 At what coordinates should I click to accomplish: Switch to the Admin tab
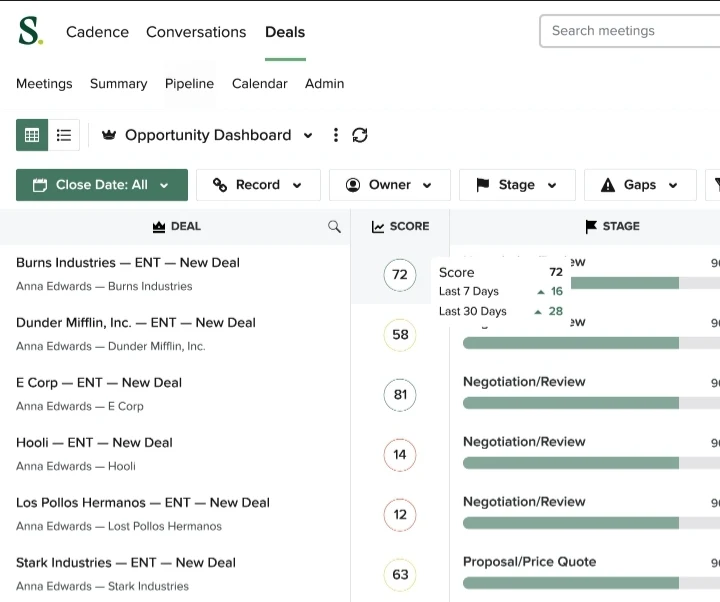(x=325, y=84)
